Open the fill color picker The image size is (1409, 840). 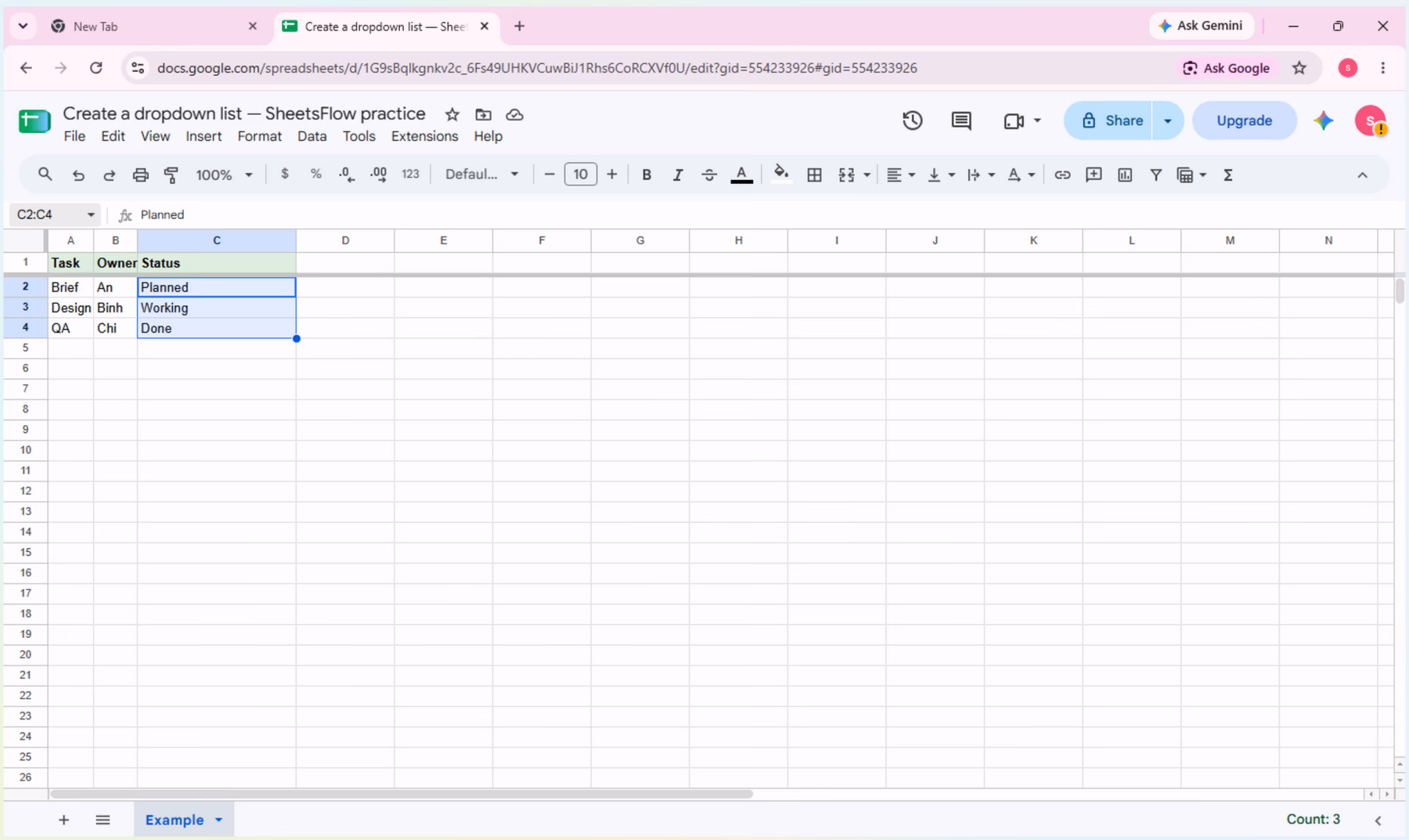780,174
